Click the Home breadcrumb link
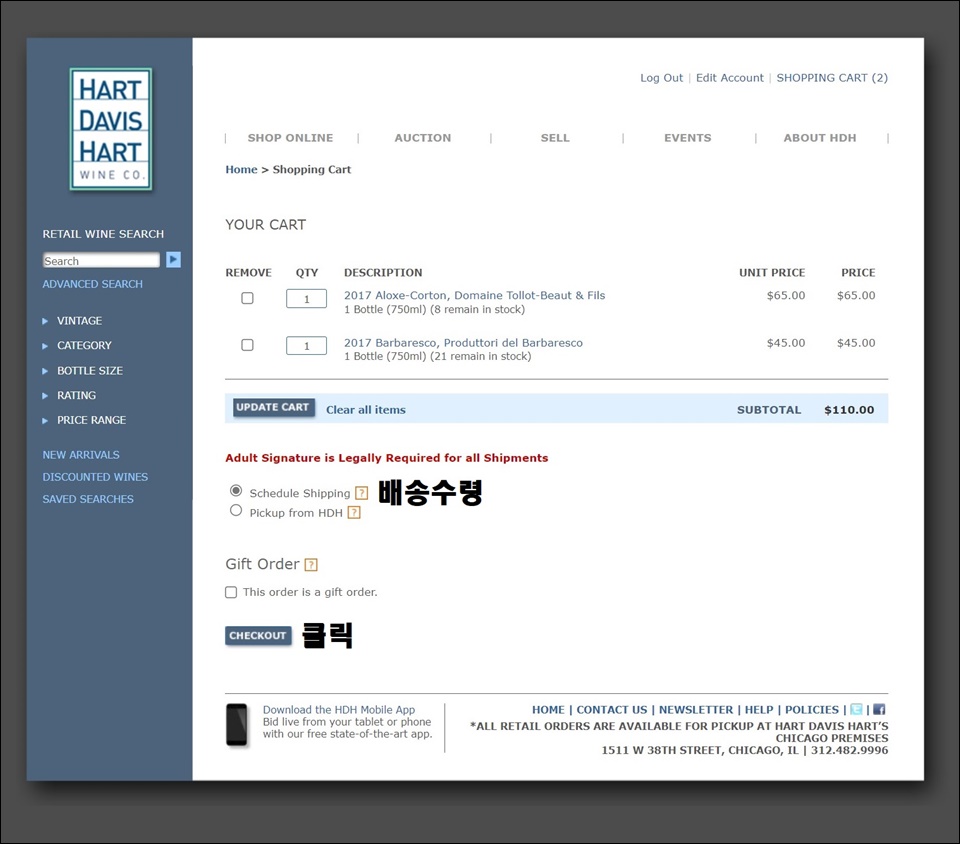The width and height of the screenshot is (960, 844). point(241,170)
